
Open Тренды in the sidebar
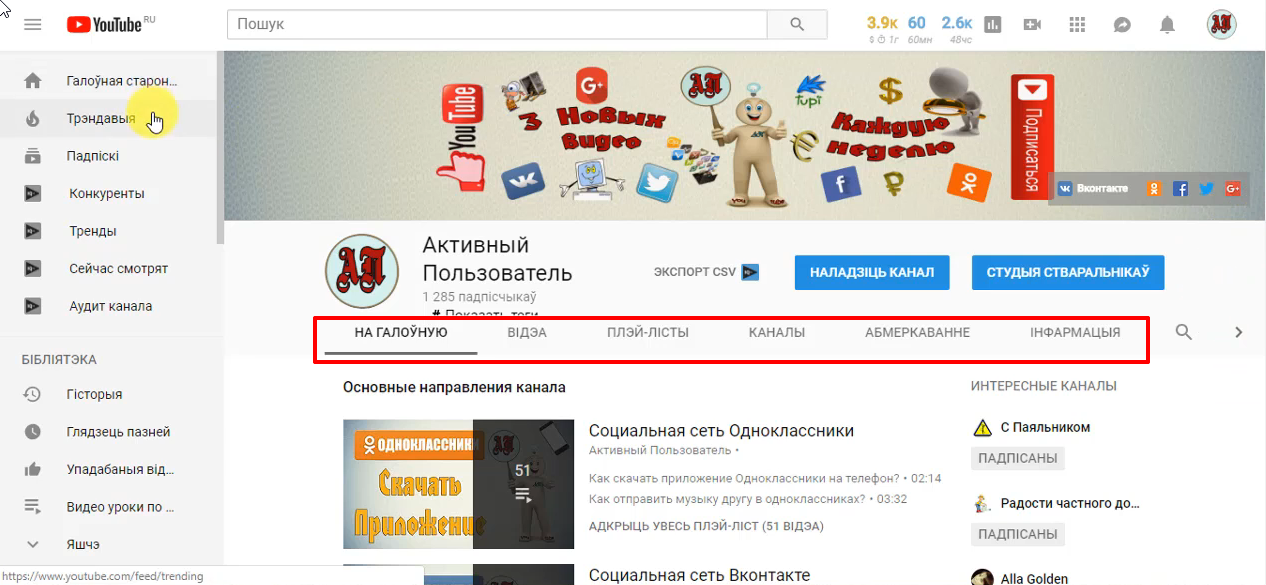pos(108,231)
